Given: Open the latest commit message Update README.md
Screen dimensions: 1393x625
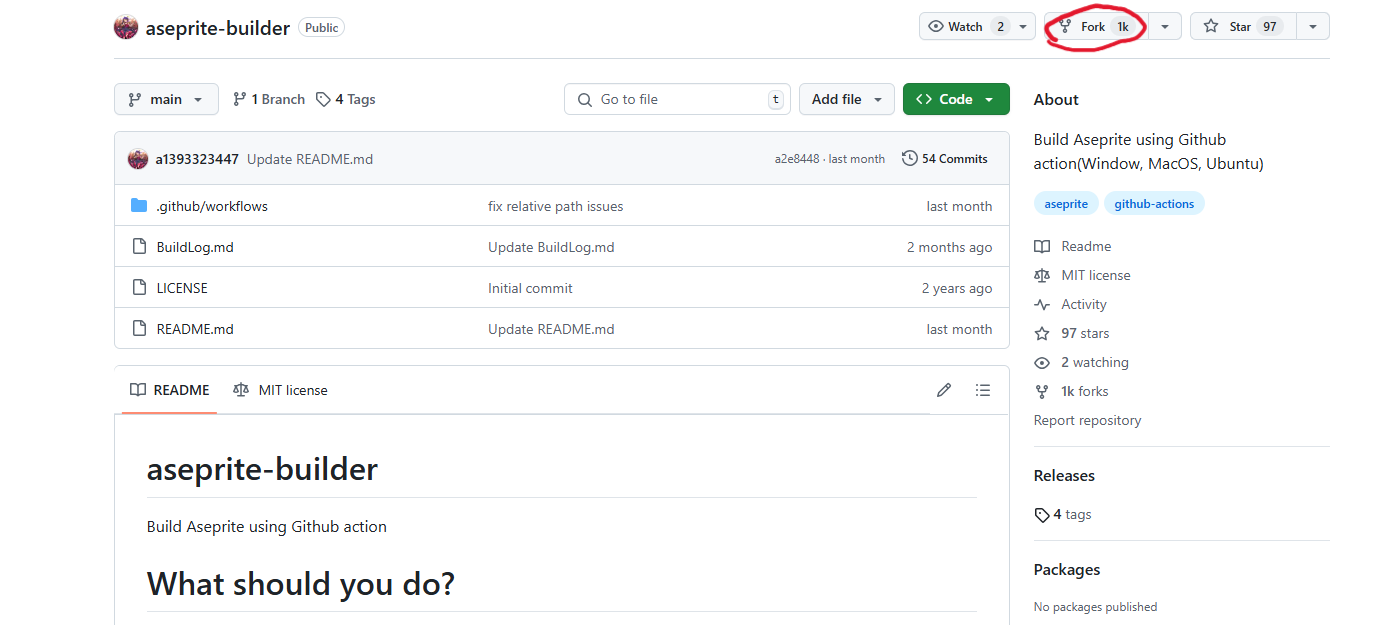Looking at the screenshot, I should tap(310, 159).
